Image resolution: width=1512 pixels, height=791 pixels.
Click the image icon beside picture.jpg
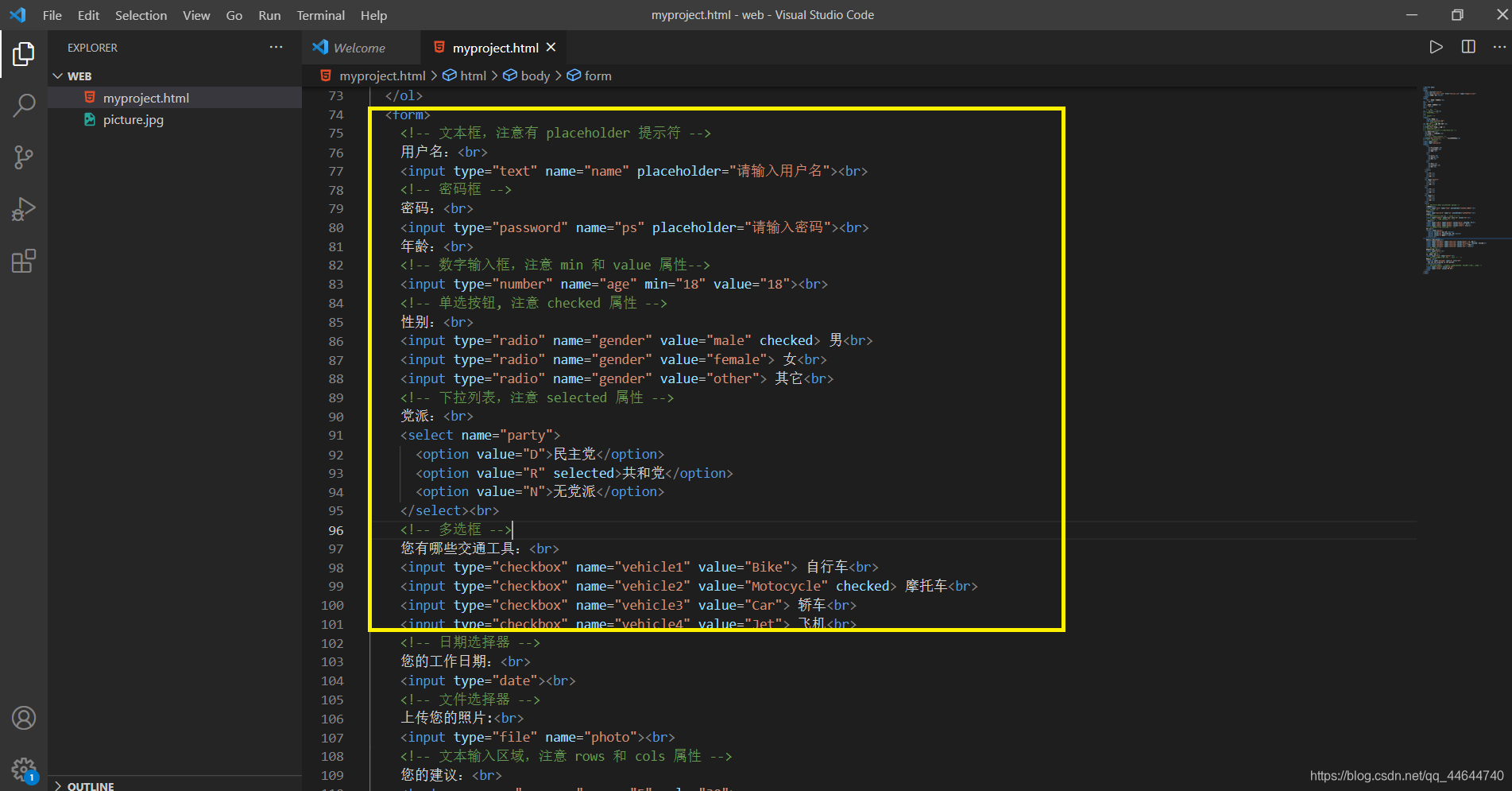point(90,119)
